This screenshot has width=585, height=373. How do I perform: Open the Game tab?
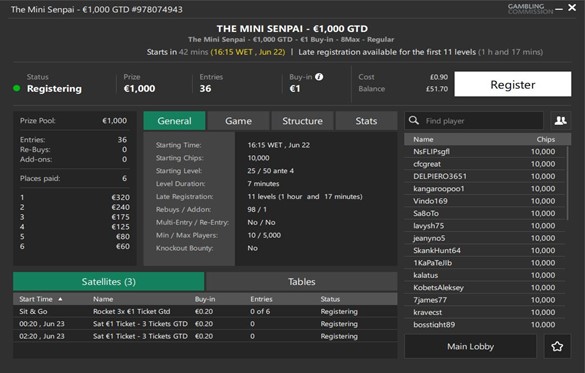[238, 121]
